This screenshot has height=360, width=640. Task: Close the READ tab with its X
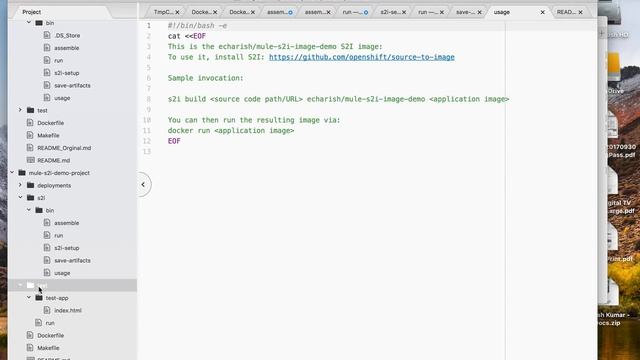(x=580, y=12)
